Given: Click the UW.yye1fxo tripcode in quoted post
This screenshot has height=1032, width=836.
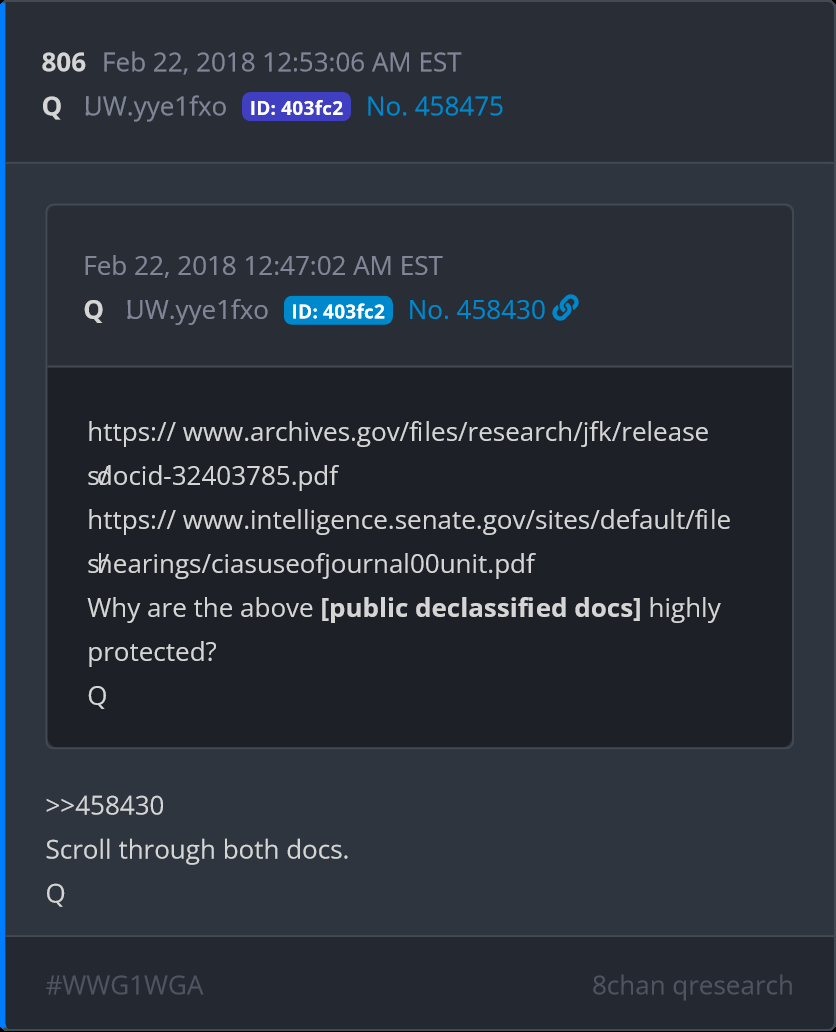Looking at the screenshot, I should coord(197,311).
